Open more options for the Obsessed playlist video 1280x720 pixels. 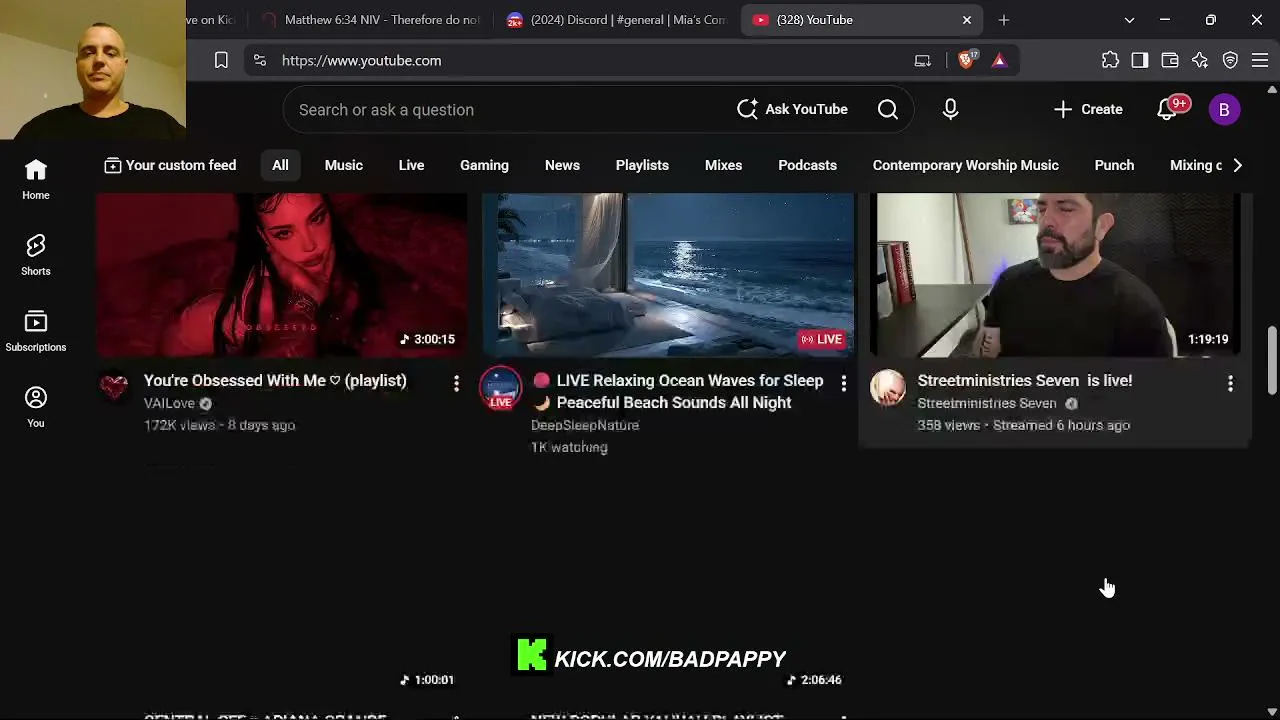(456, 383)
